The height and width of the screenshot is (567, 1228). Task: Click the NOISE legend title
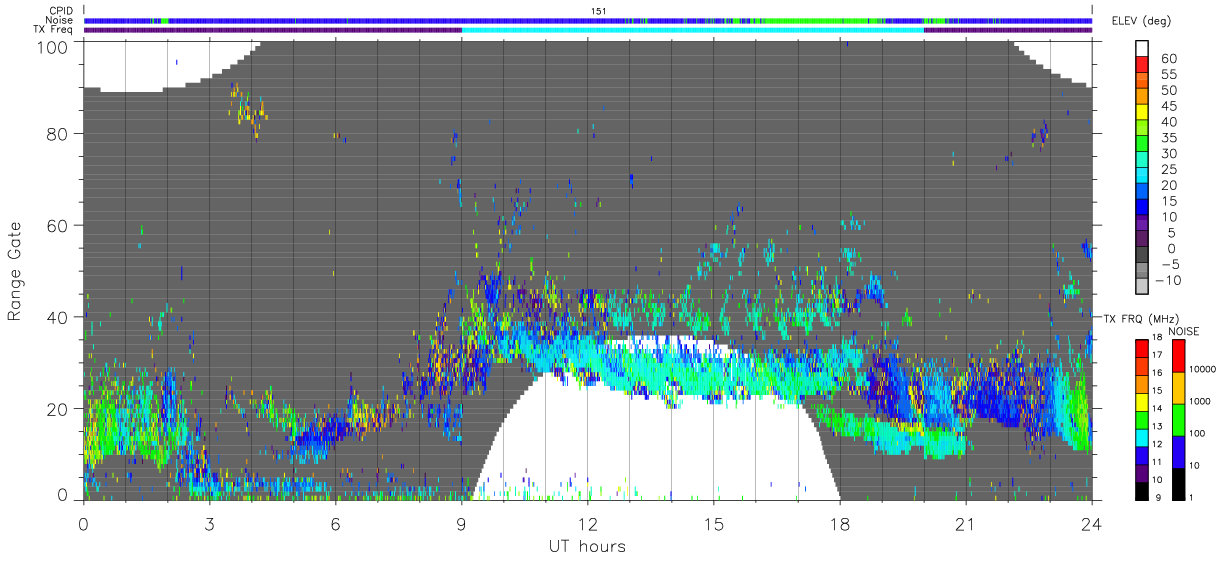(x=1186, y=331)
